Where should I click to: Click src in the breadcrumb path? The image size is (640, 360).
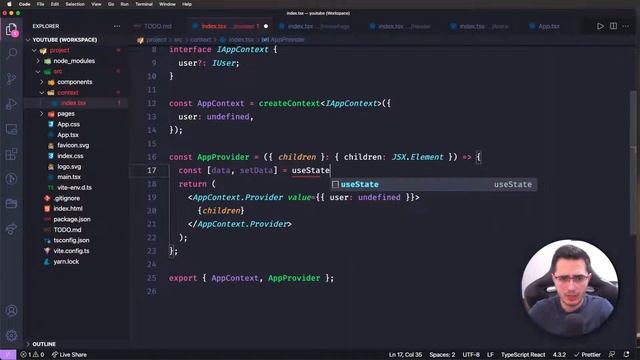178,40
